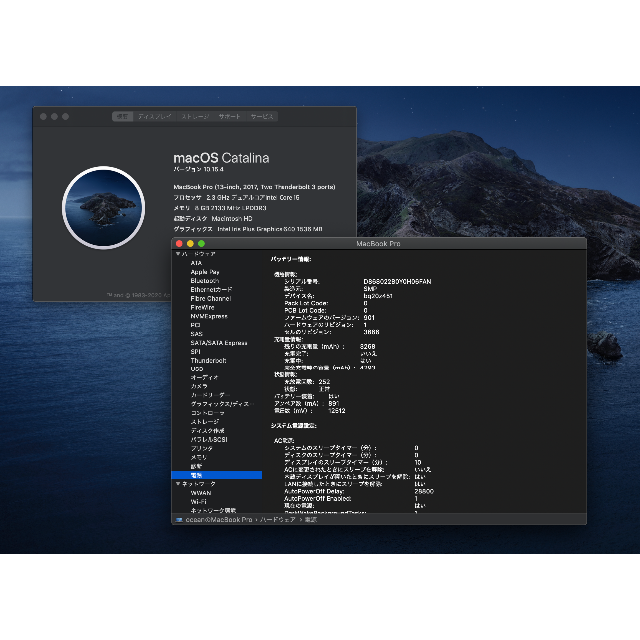Click the cycle count value 252
Image resolution: width=640 pixels, height=640 pixels.
pos(324,382)
